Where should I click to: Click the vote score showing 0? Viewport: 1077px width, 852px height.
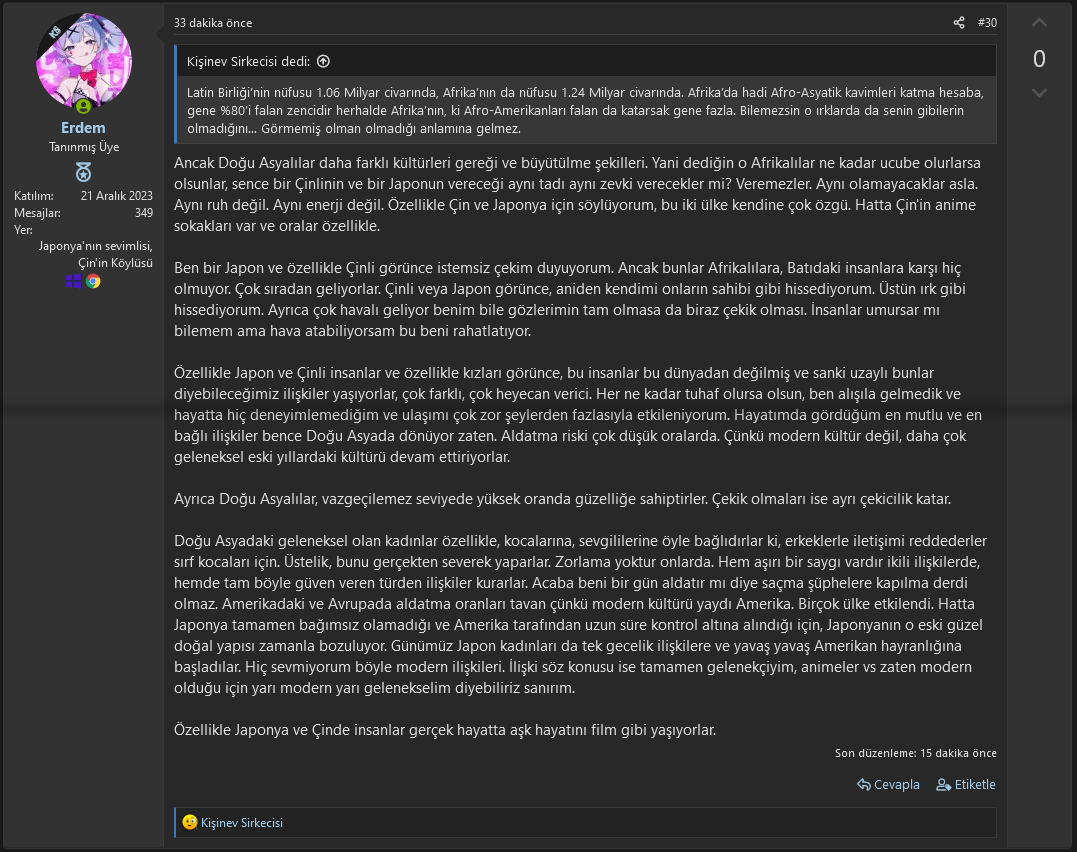[x=1039, y=59]
